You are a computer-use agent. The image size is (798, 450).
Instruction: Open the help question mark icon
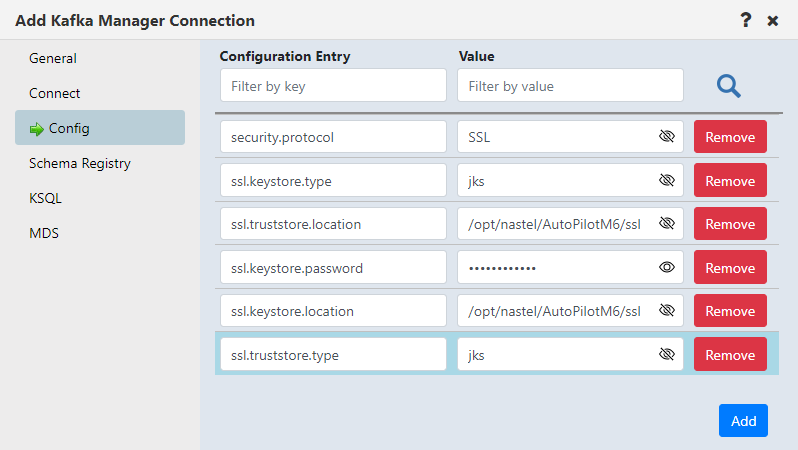click(746, 20)
